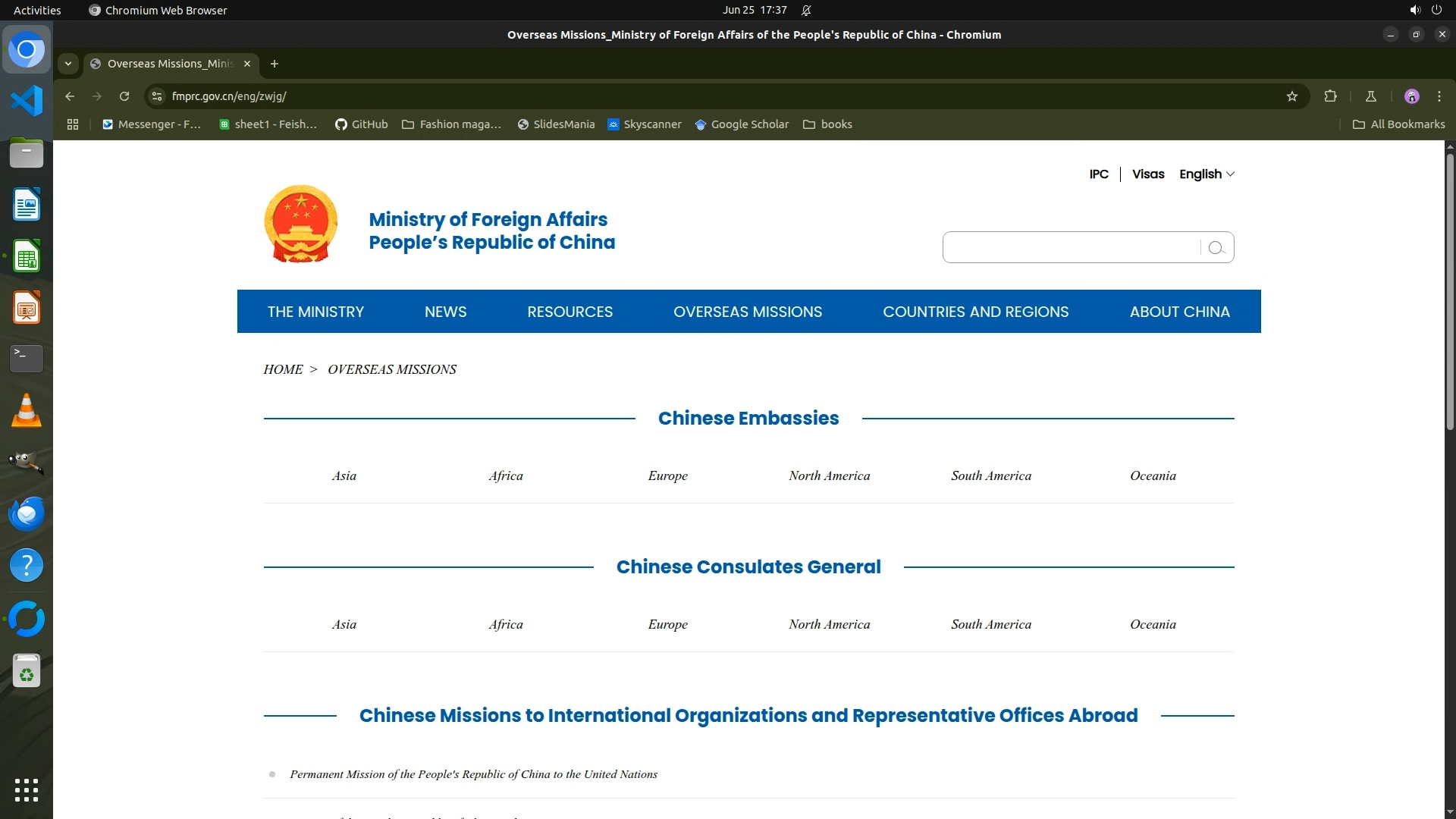Open the new tab plus button
1456x819 pixels.
click(275, 64)
